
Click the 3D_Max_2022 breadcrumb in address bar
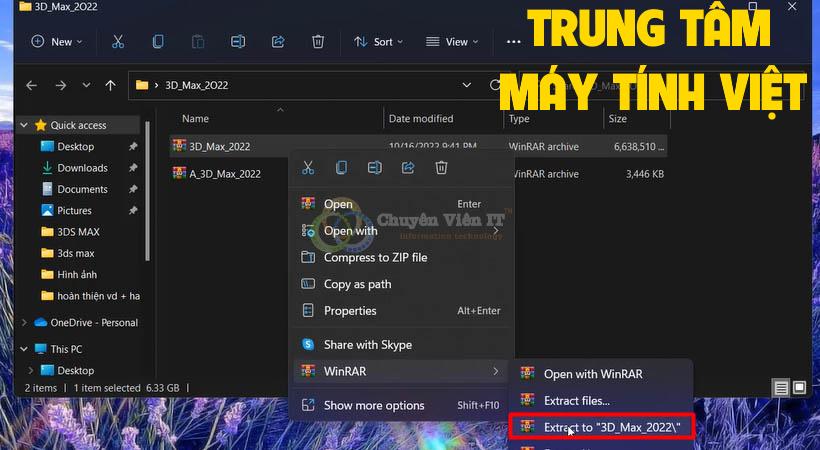coord(197,85)
